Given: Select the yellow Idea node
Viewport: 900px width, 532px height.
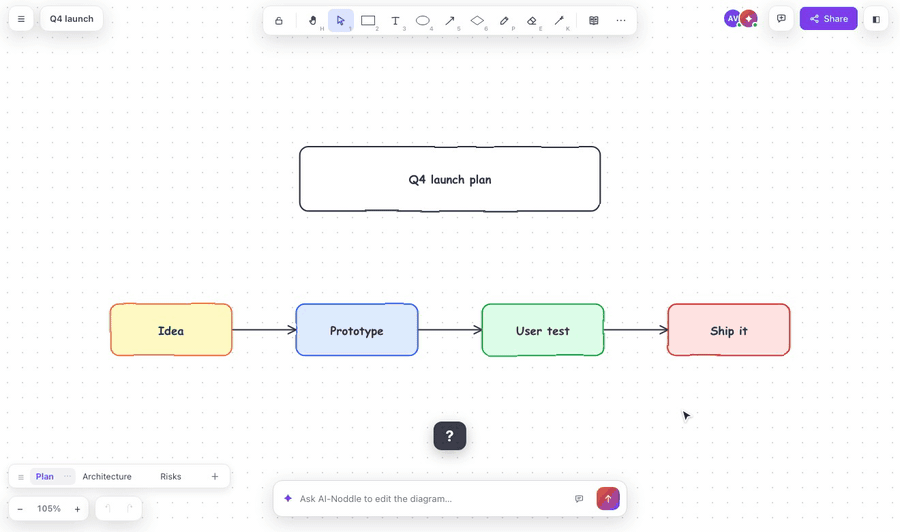Looking at the screenshot, I should [171, 330].
